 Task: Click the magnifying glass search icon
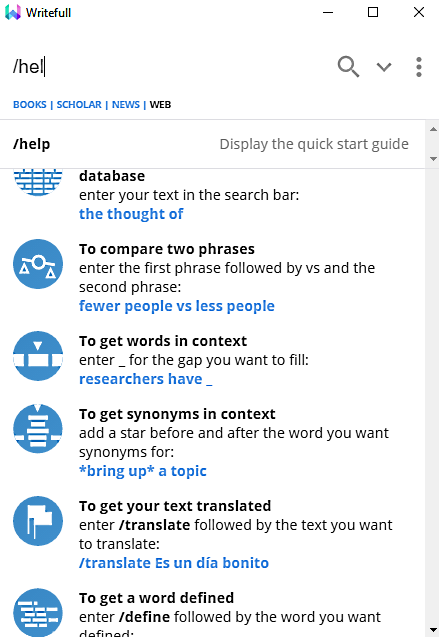pos(348,67)
